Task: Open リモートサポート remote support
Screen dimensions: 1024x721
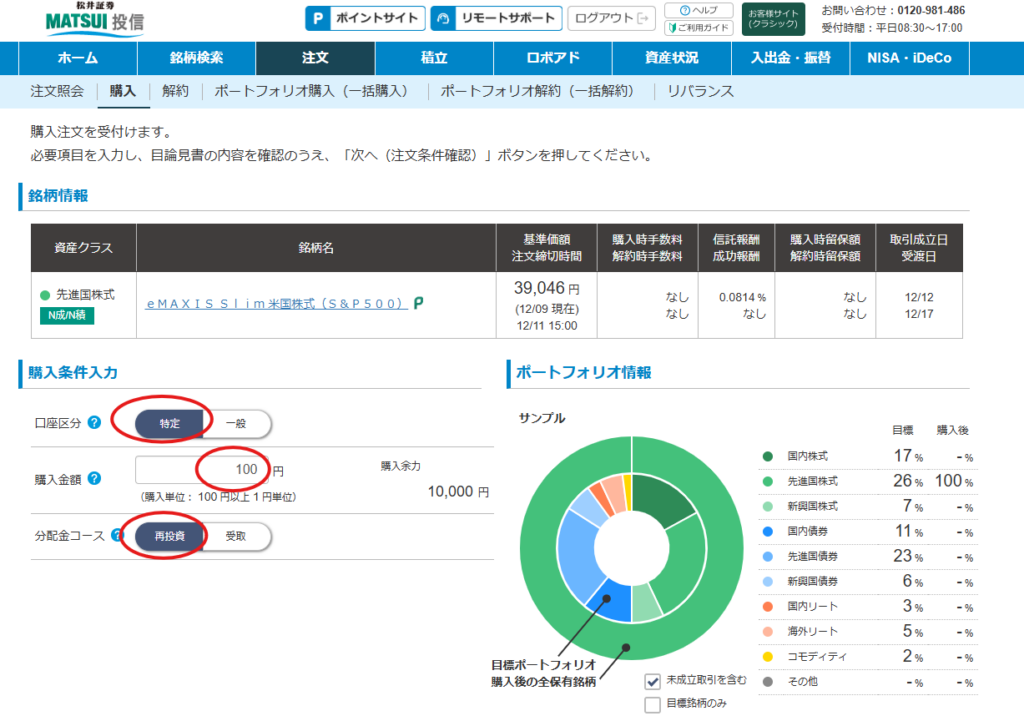Action: tap(495, 18)
